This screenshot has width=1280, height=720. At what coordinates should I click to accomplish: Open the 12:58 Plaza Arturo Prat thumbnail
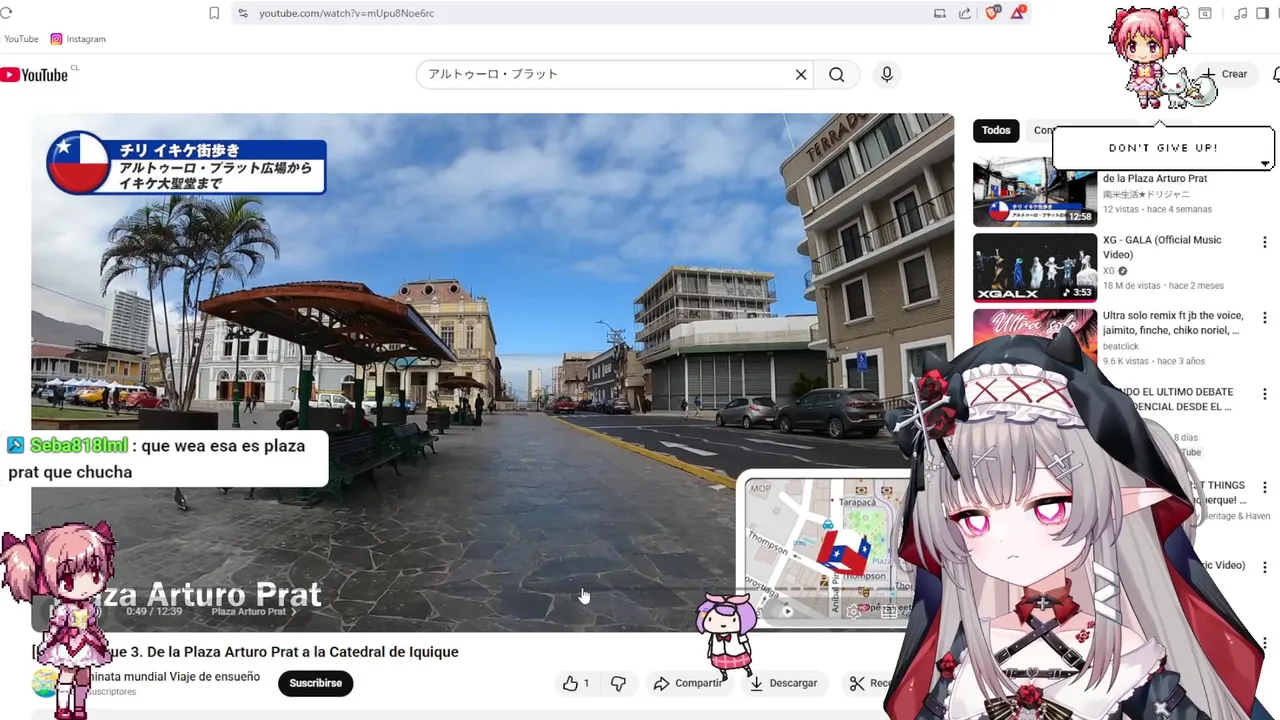pos(1035,192)
